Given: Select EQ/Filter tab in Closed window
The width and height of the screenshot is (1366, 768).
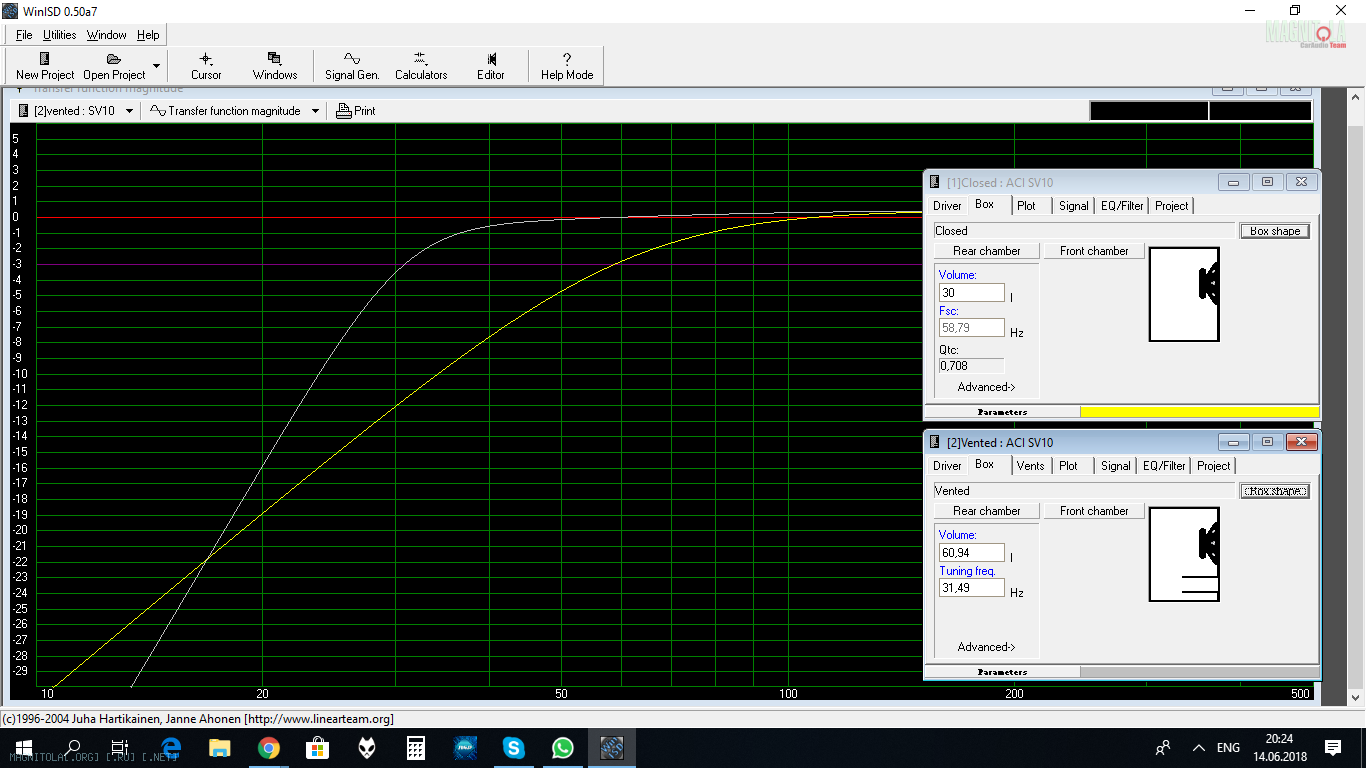Looking at the screenshot, I should (1122, 206).
